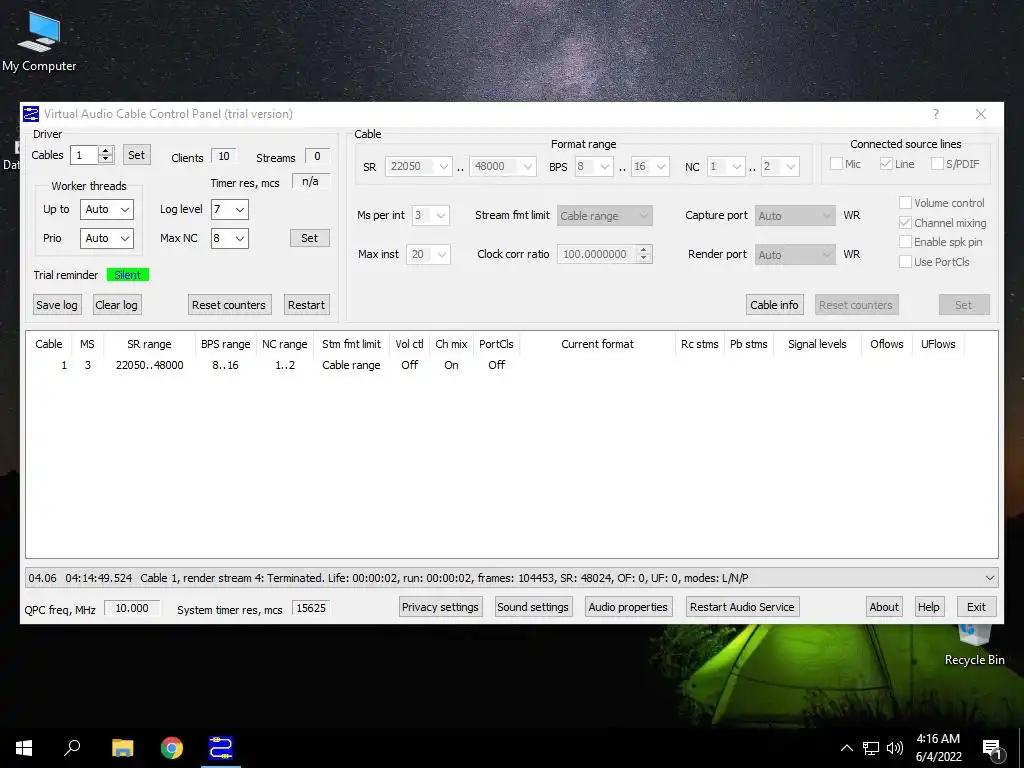Increase the Cables count spinner
The width and height of the screenshot is (1024, 768).
coord(106,151)
